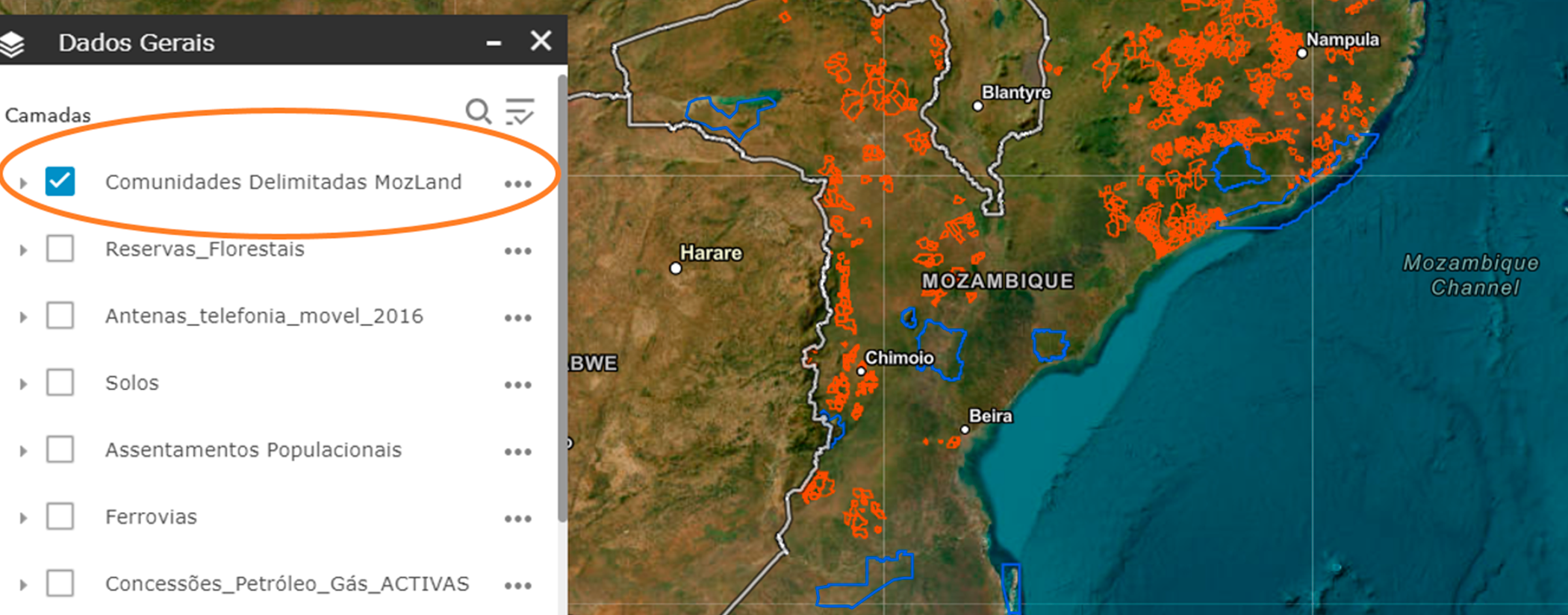Expand the Solos layer tree arrow
The height and width of the screenshot is (615, 1568).
coord(23,384)
